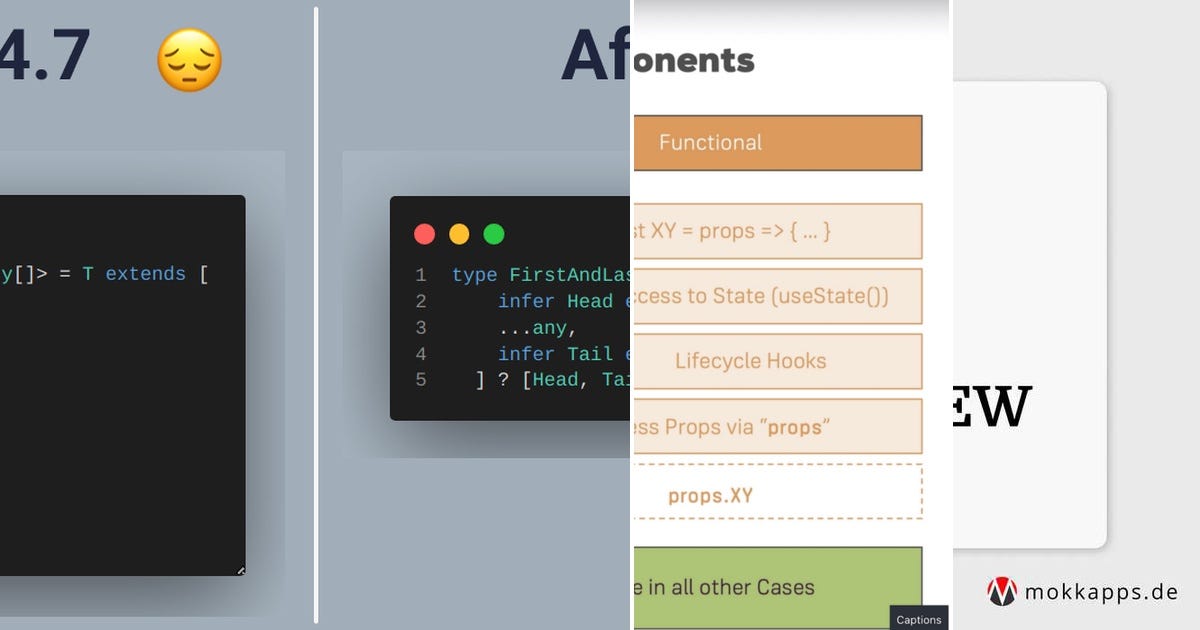
Task: Click code line "infer Tail"
Action: pyautogui.click(x=564, y=354)
